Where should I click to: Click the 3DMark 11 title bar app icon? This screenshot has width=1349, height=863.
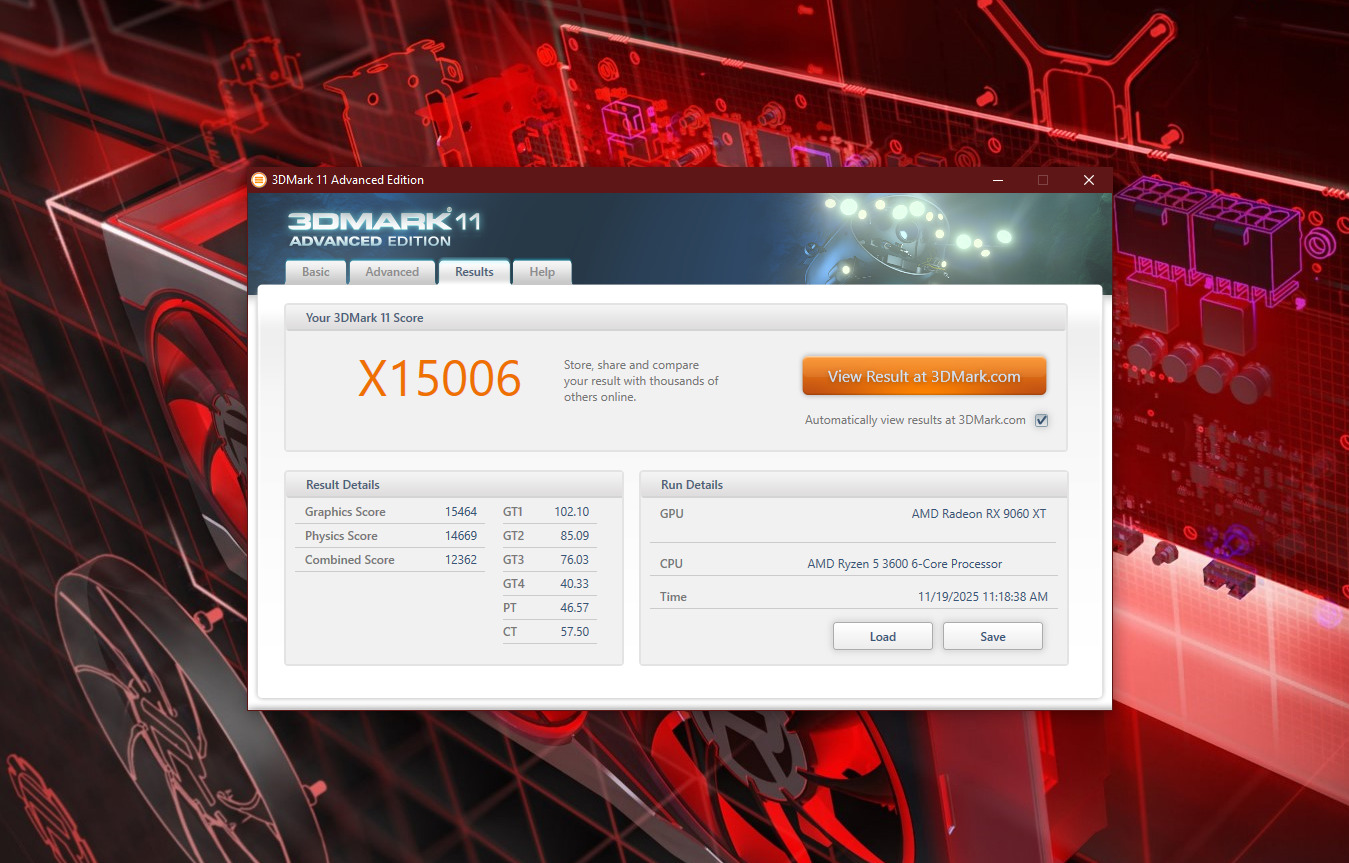[x=259, y=180]
